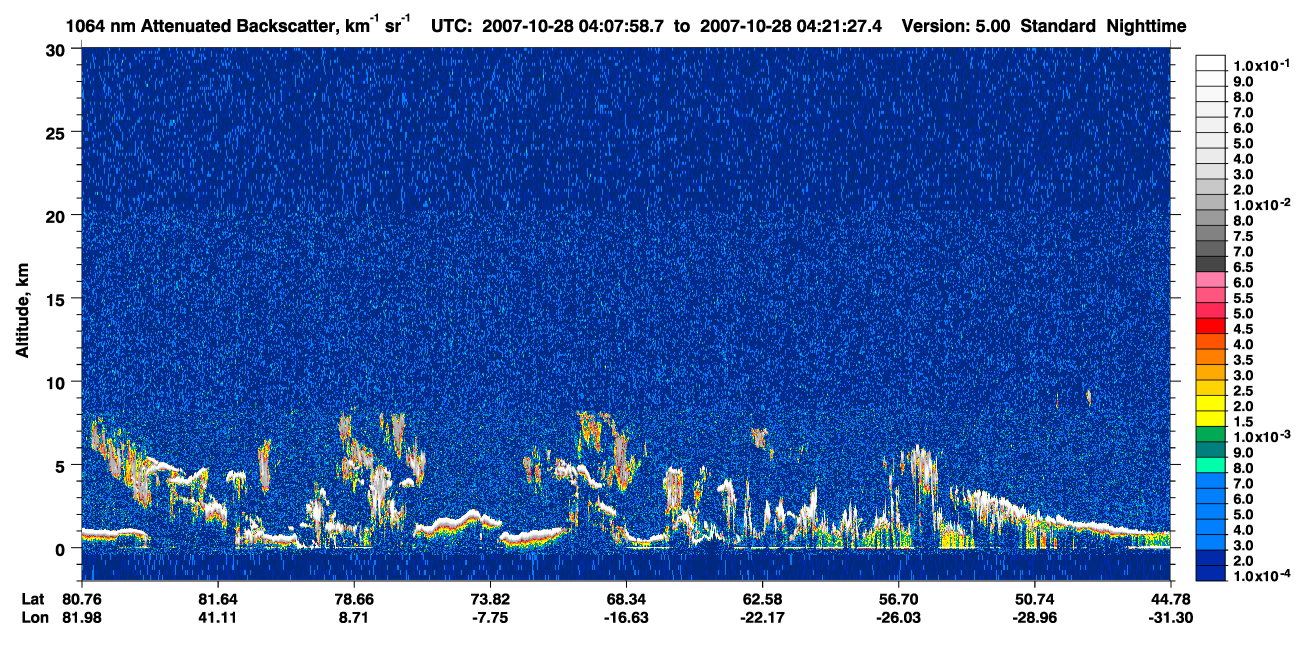Click end time '2007-10-28 04:21:27.4'
The image size is (1300, 667).
click(793, 26)
